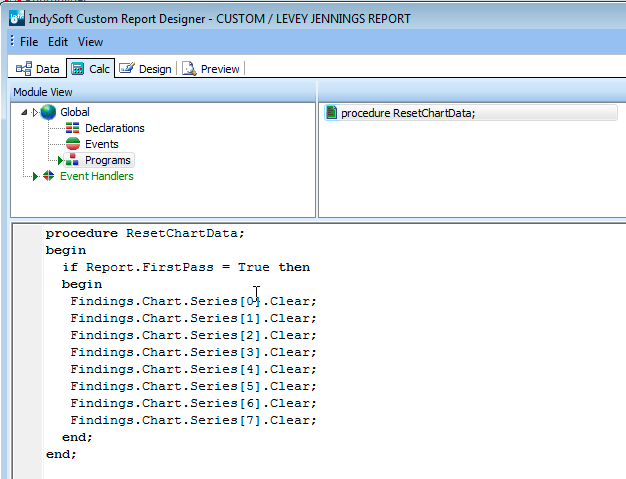Open the File menu
Screen dimensions: 626x479
point(29,42)
